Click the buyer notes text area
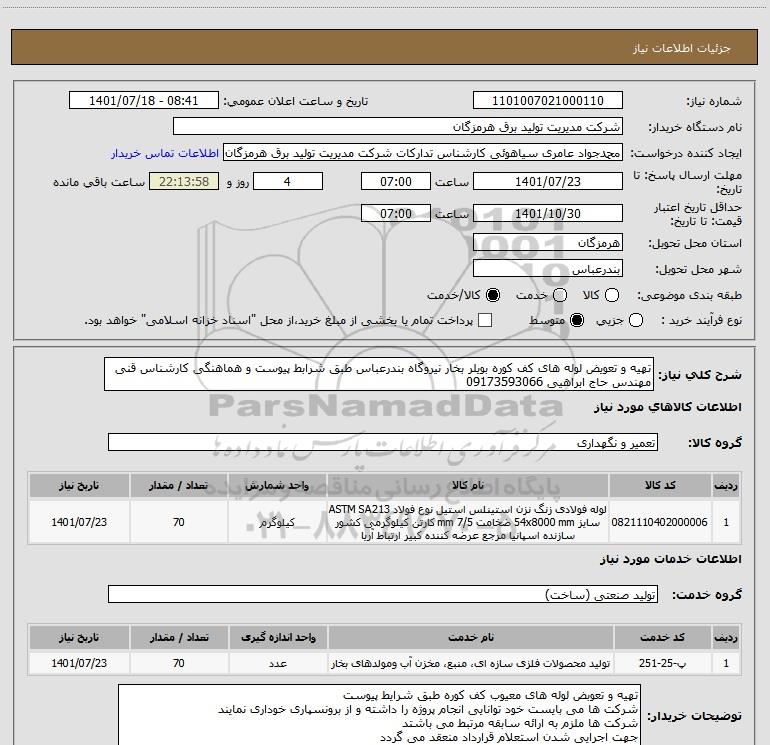The height and width of the screenshot is (745, 770). [379, 715]
